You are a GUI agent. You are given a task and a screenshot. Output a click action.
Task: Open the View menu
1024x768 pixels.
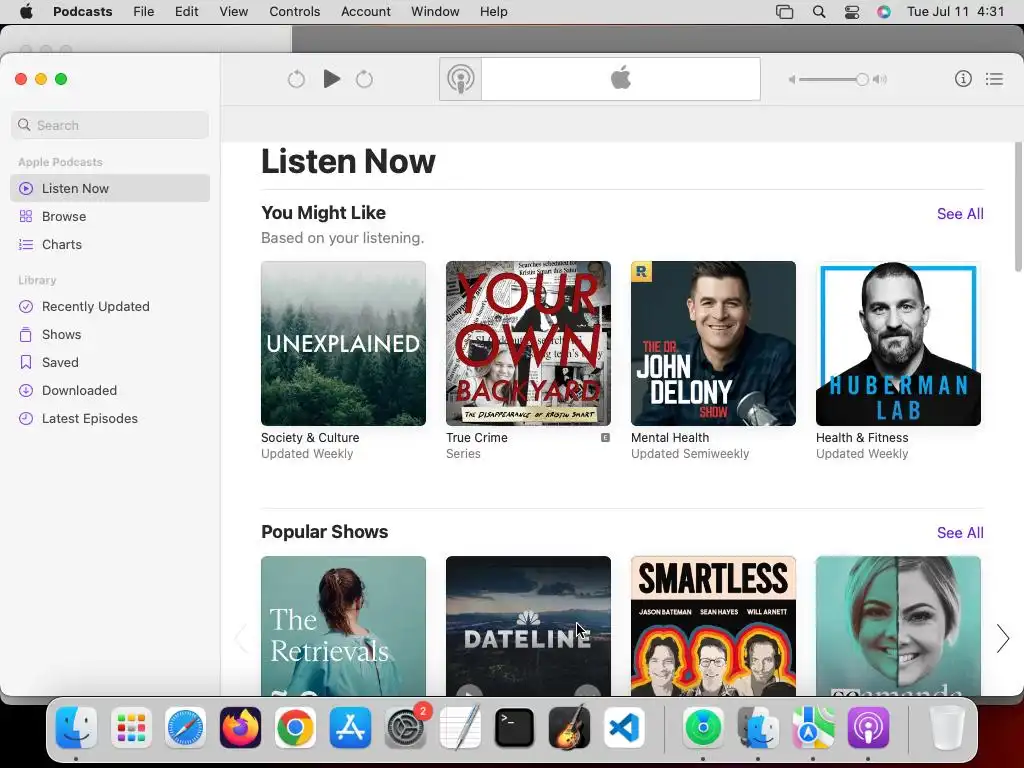pos(234,12)
